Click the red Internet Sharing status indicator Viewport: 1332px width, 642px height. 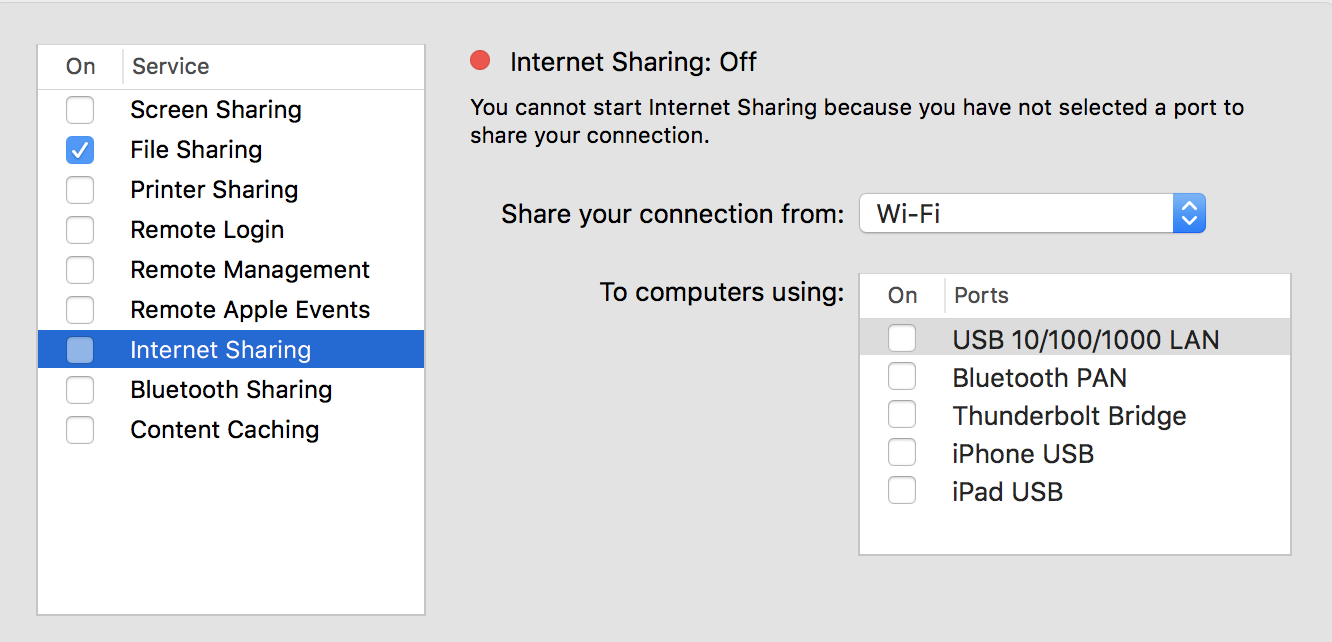[480, 61]
